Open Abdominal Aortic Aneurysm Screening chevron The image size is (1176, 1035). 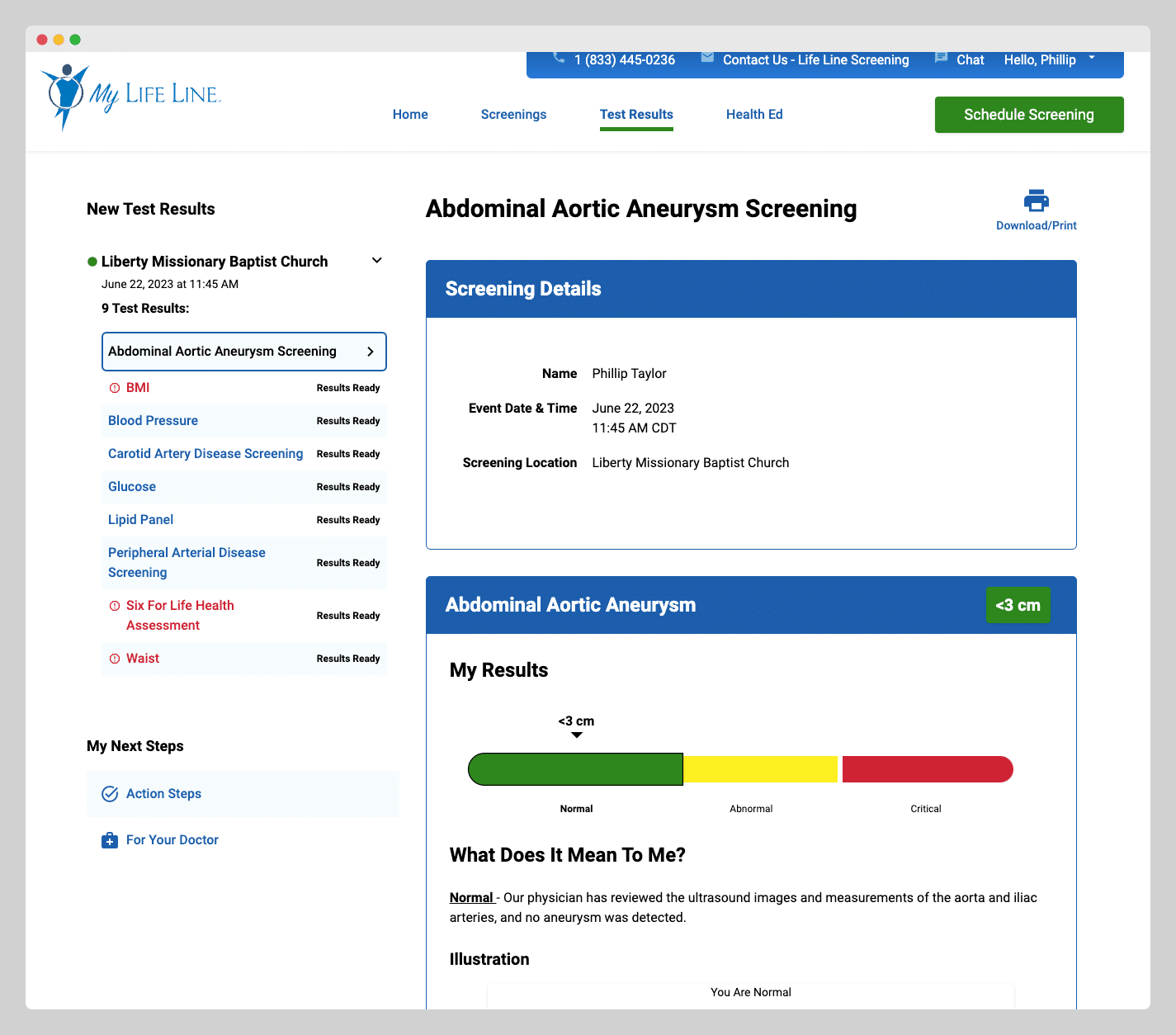[x=371, y=352]
